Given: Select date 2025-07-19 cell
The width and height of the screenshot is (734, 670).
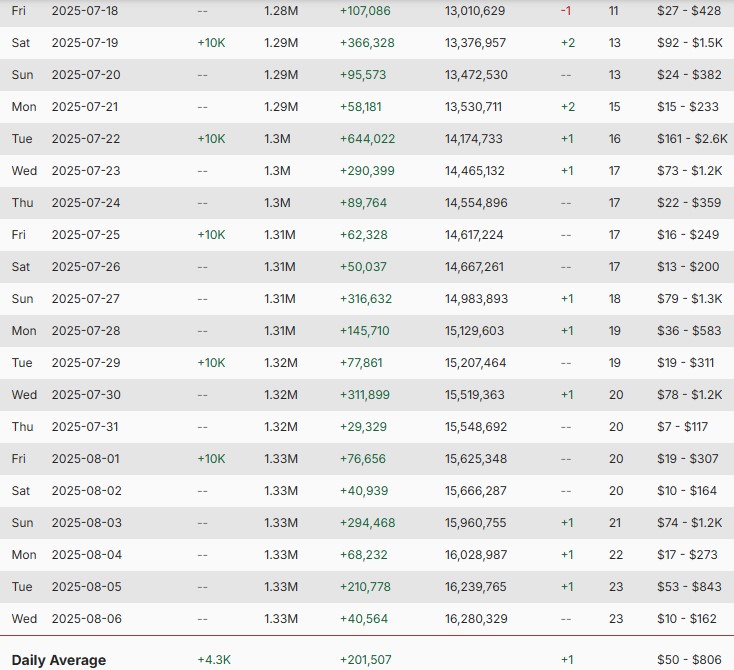Looking at the screenshot, I should (x=86, y=43).
